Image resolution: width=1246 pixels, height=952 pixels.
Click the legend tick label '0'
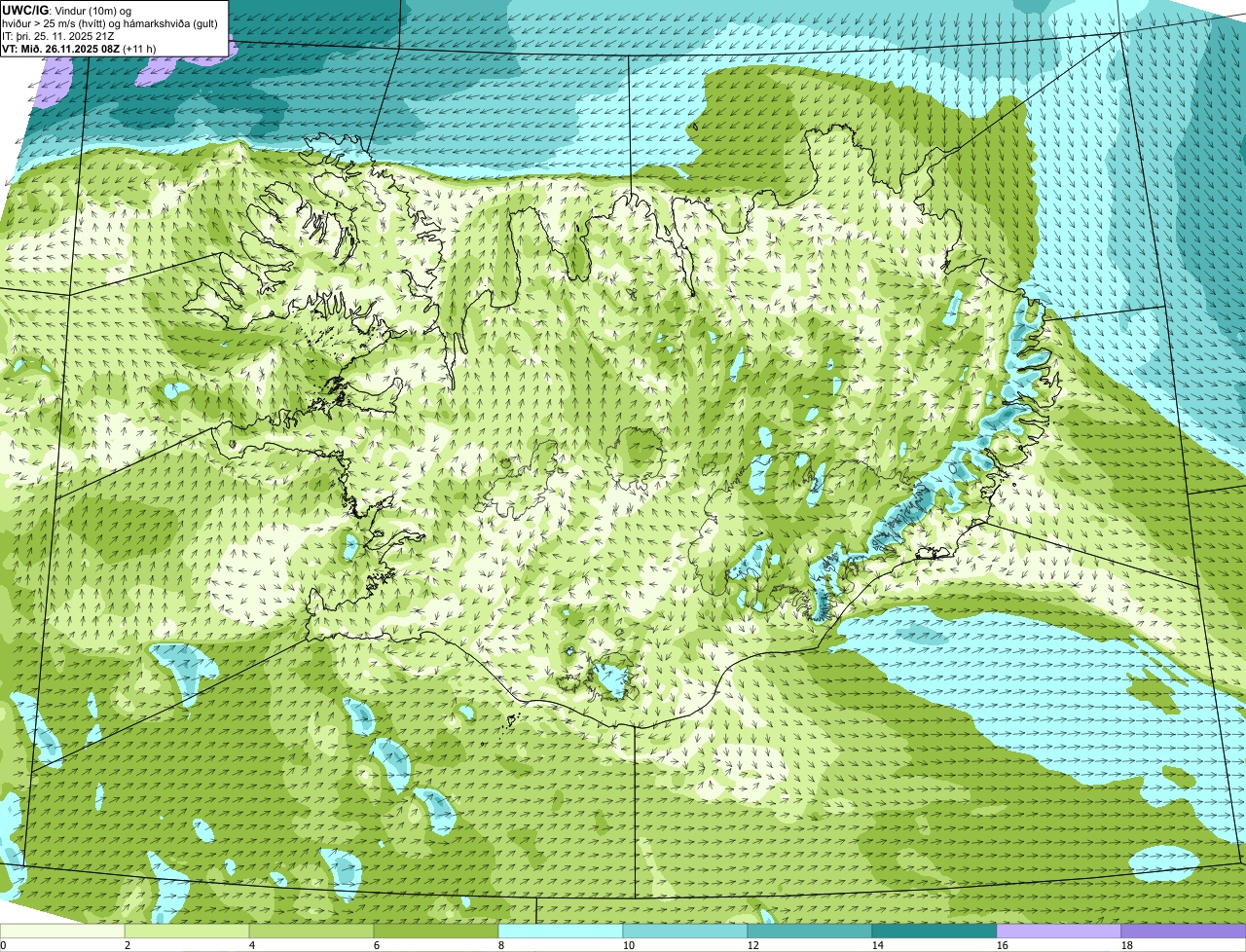click(x=3, y=945)
